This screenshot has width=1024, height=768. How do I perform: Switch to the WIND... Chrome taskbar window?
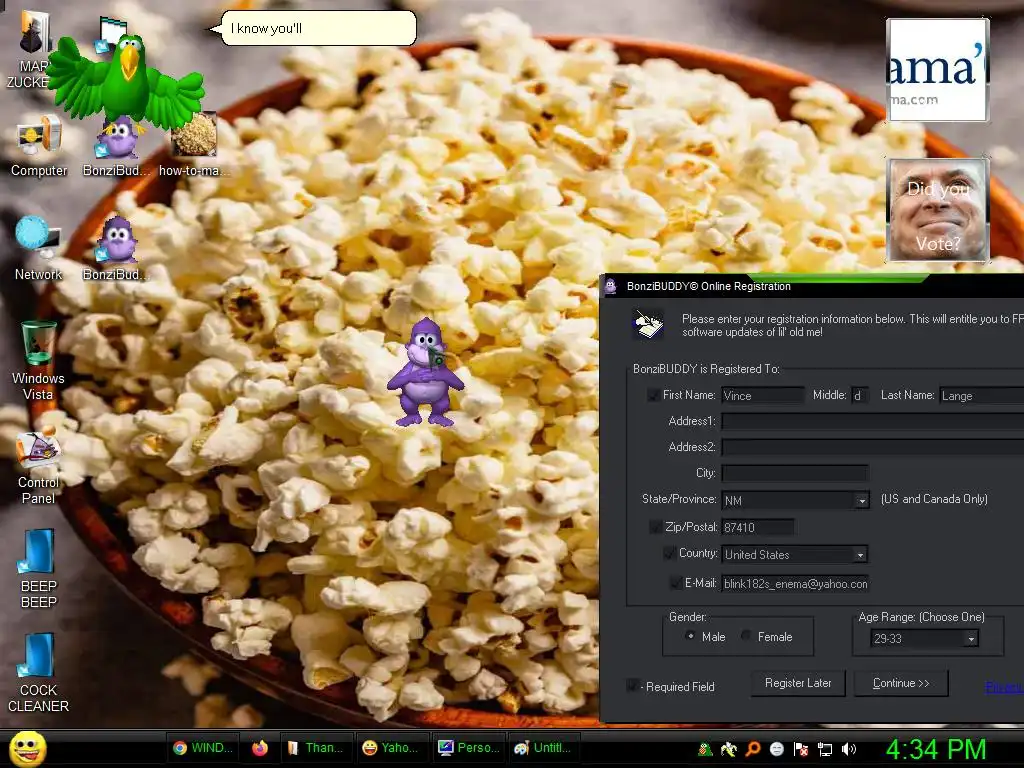pyautogui.click(x=201, y=748)
